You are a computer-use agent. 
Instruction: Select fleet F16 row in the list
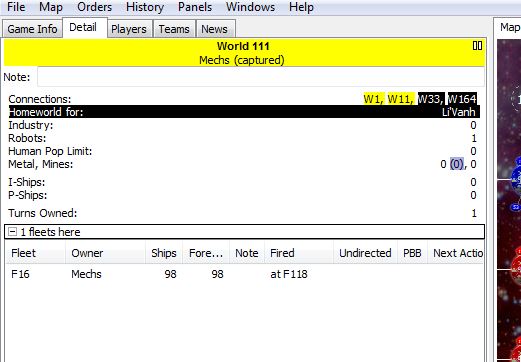tap(245, 274)
